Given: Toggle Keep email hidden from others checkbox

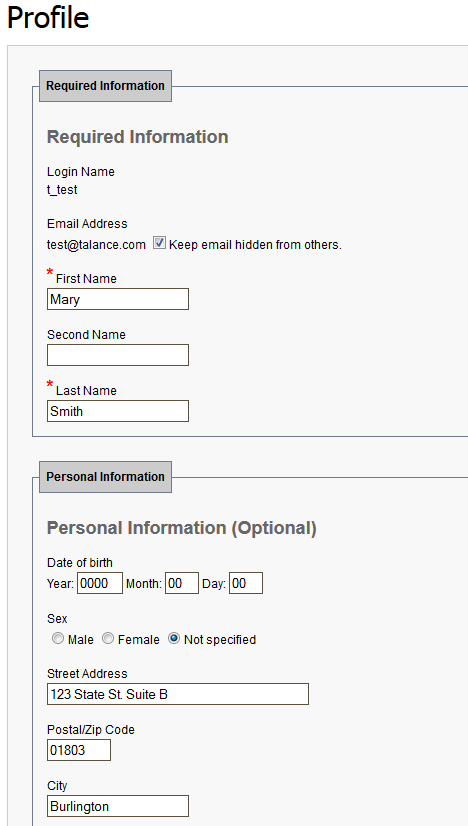Looking at the screenshot, I should 160,243.
